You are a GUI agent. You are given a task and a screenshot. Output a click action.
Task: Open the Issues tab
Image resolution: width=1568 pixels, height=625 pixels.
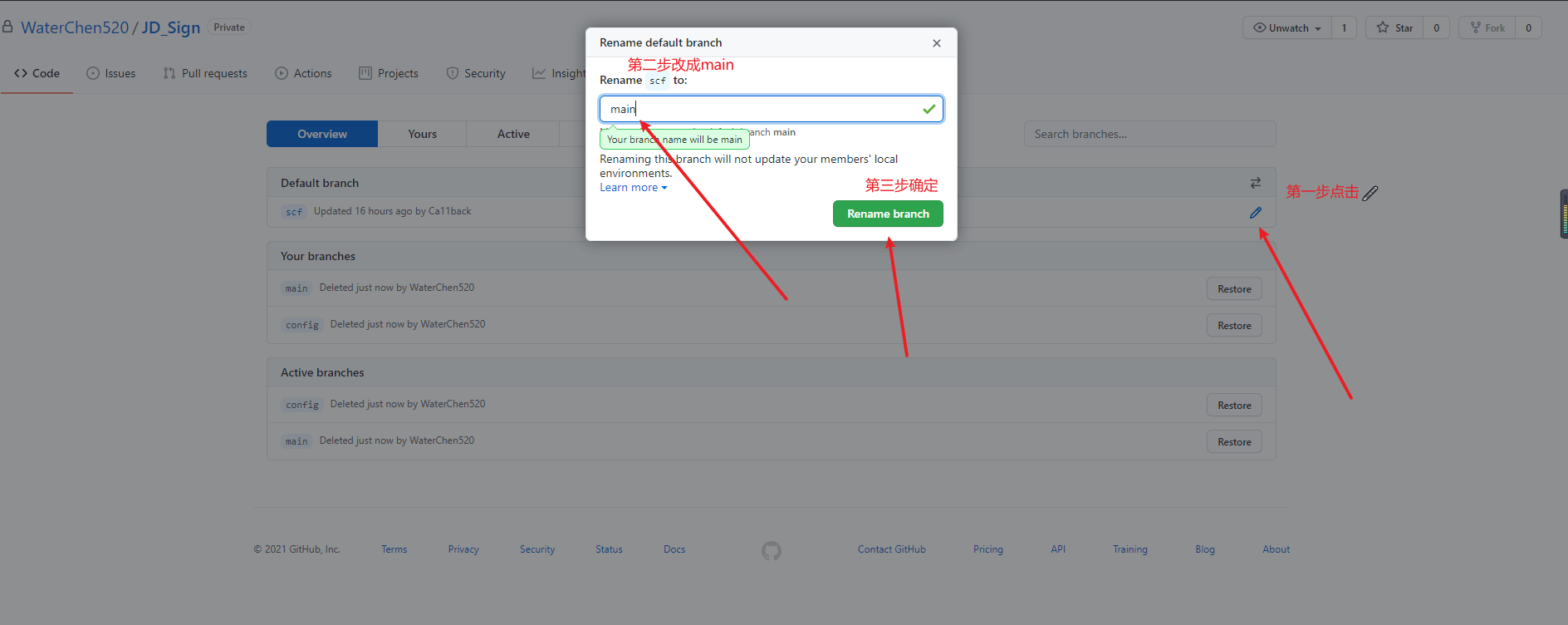111,73
